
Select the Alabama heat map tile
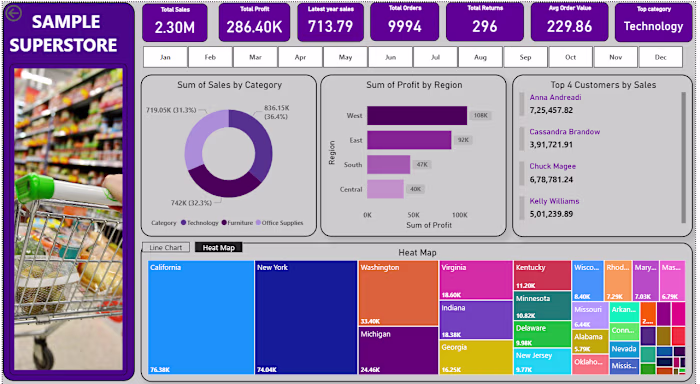[x=590, y=342]
